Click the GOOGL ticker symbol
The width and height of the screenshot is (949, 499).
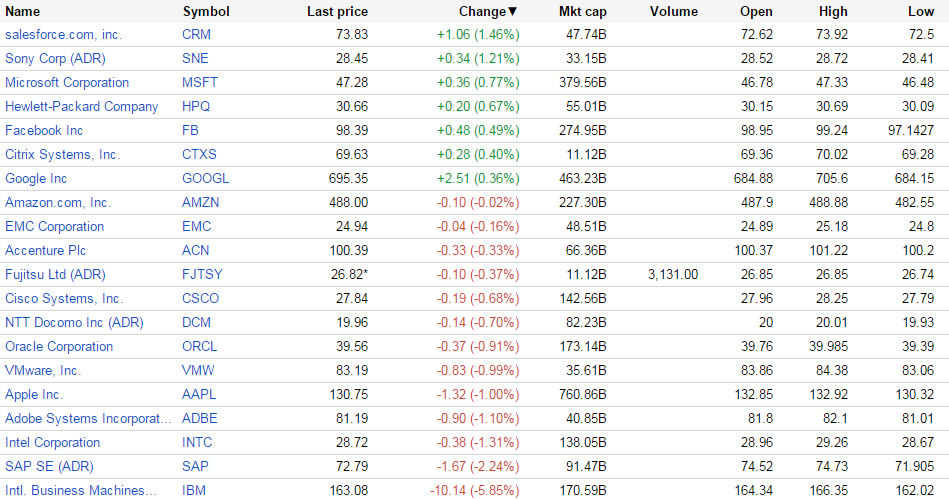click(205, 179)
